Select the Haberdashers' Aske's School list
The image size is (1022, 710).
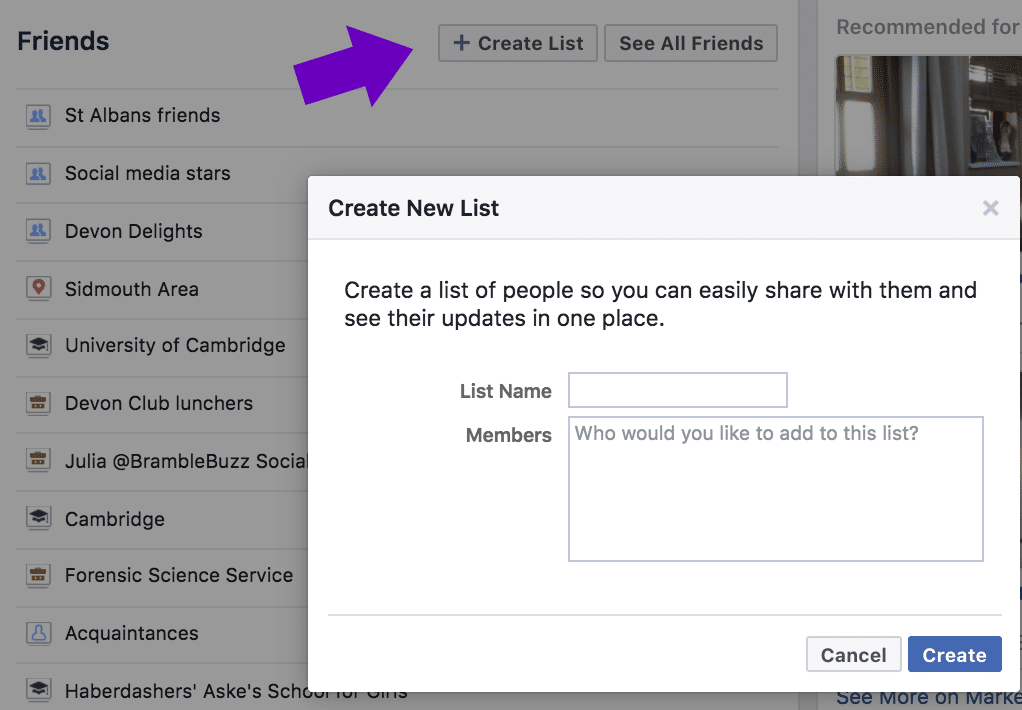point(236,690)
